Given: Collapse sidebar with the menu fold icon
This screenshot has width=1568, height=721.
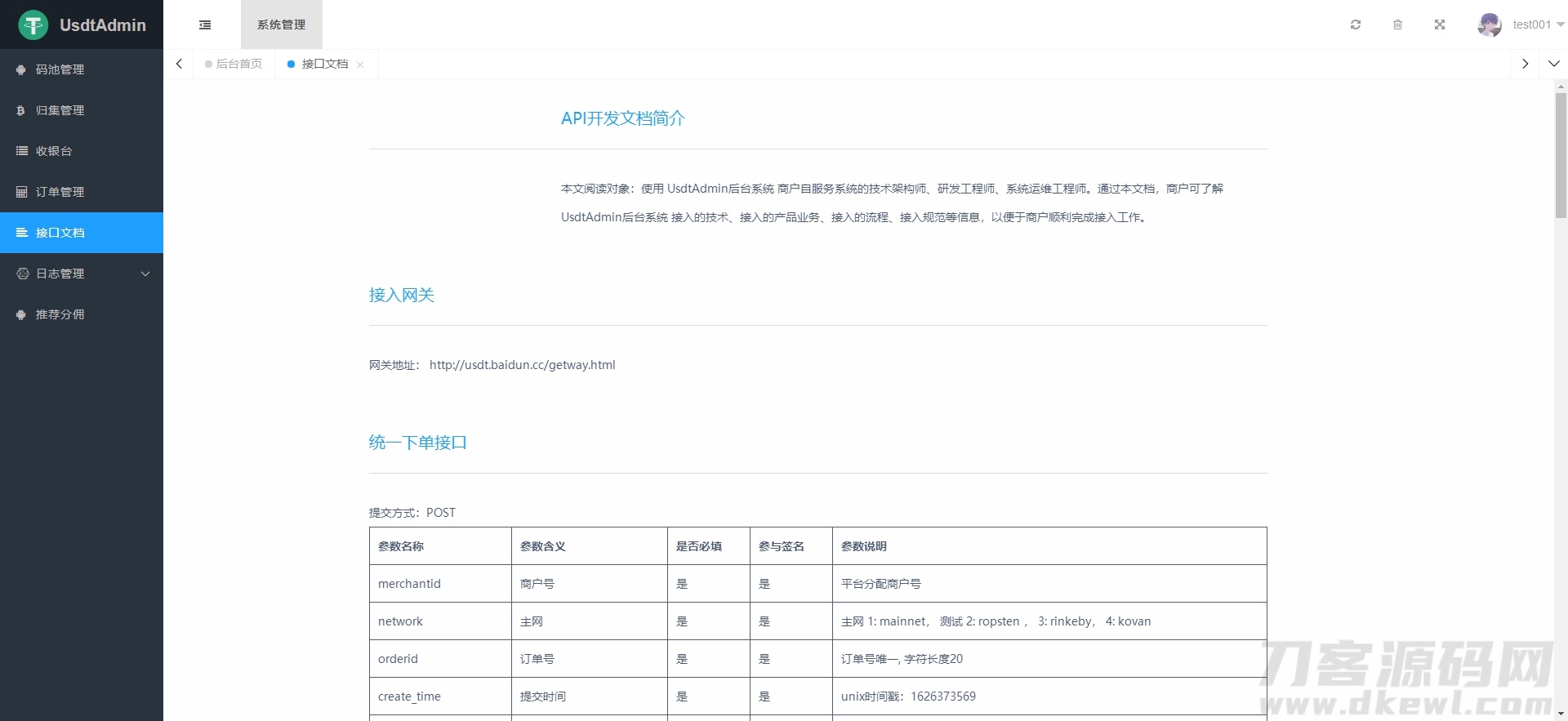Looking at the screenshot, I should tap(205, 25).
